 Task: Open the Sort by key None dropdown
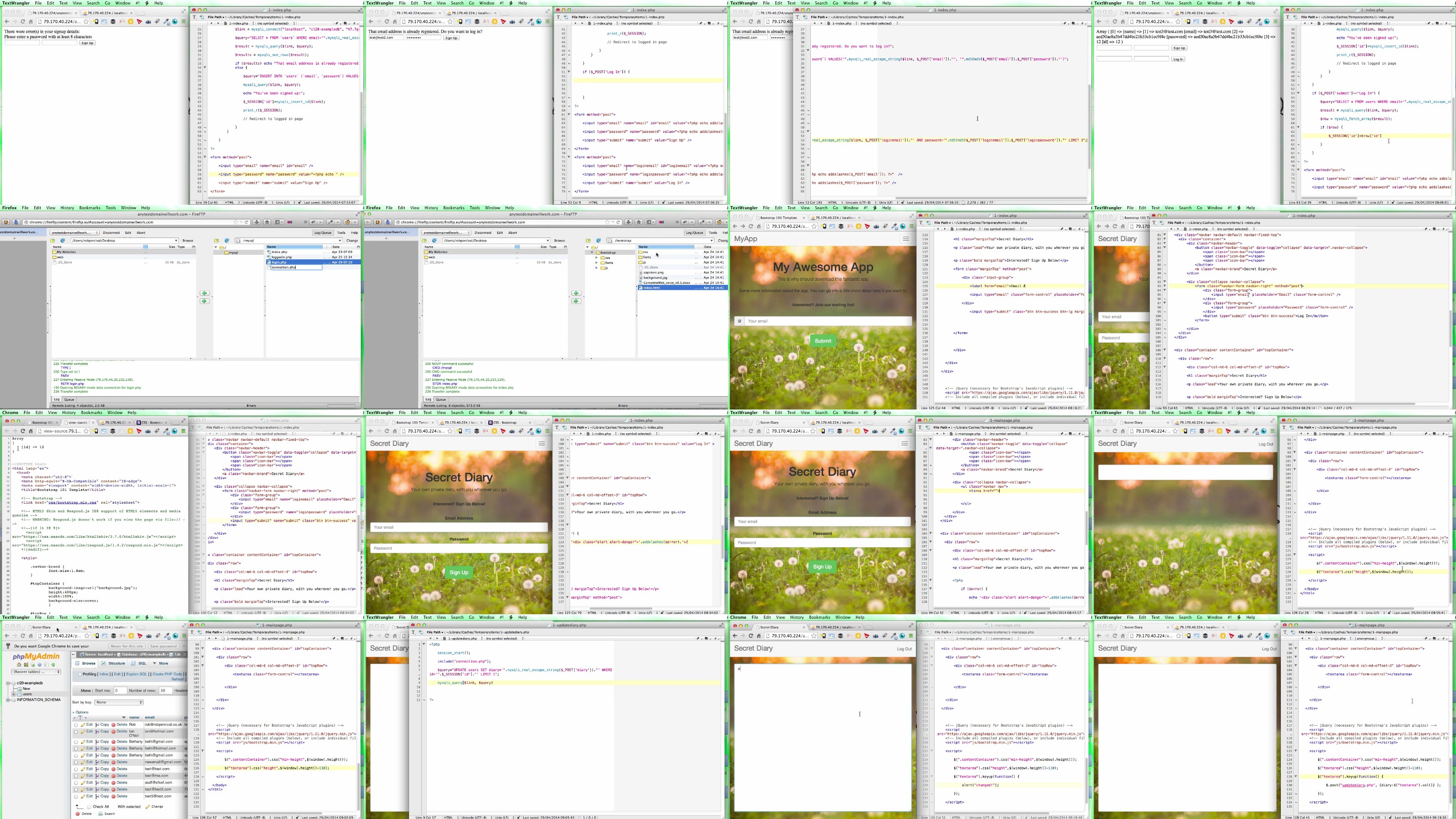point(119,703)
